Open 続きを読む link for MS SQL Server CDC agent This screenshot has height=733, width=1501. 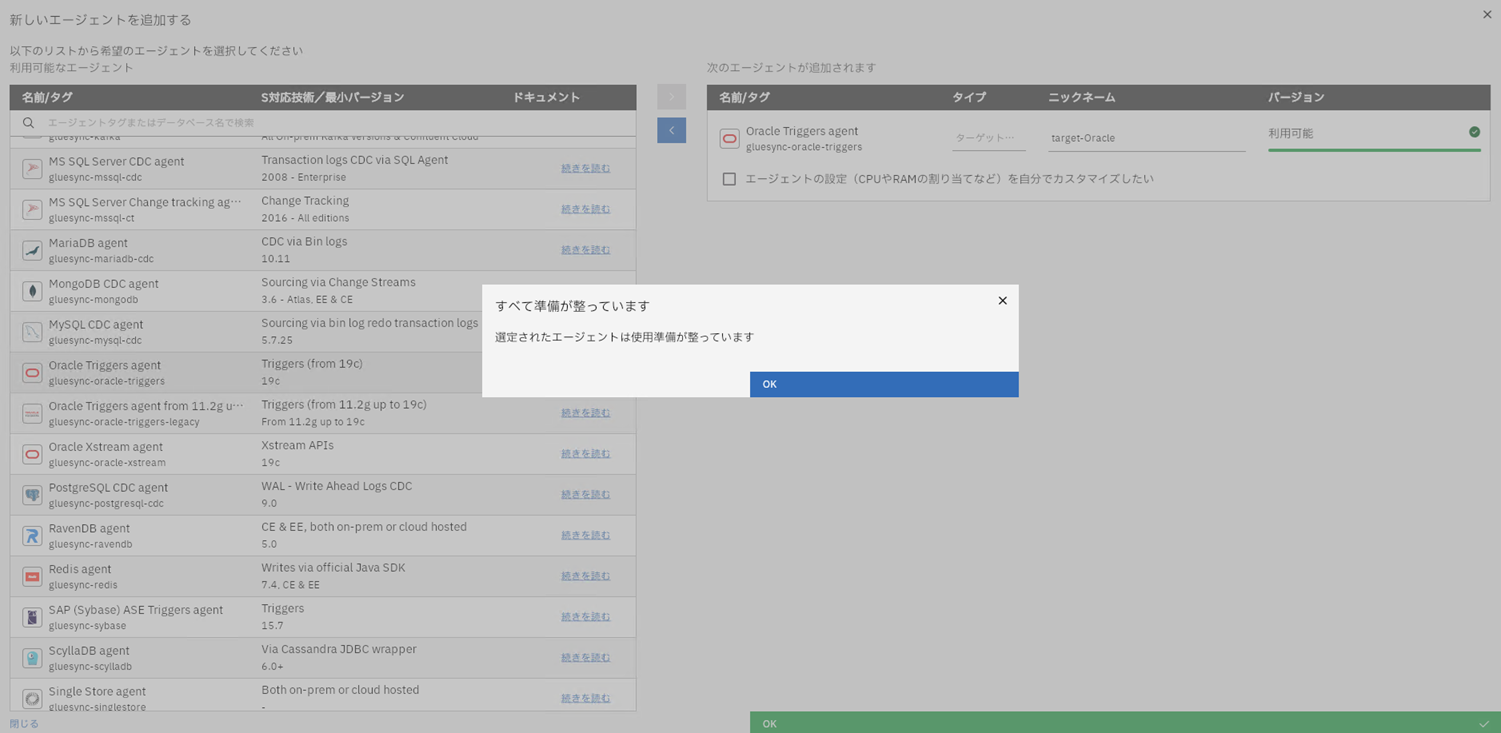pos(585,168)
